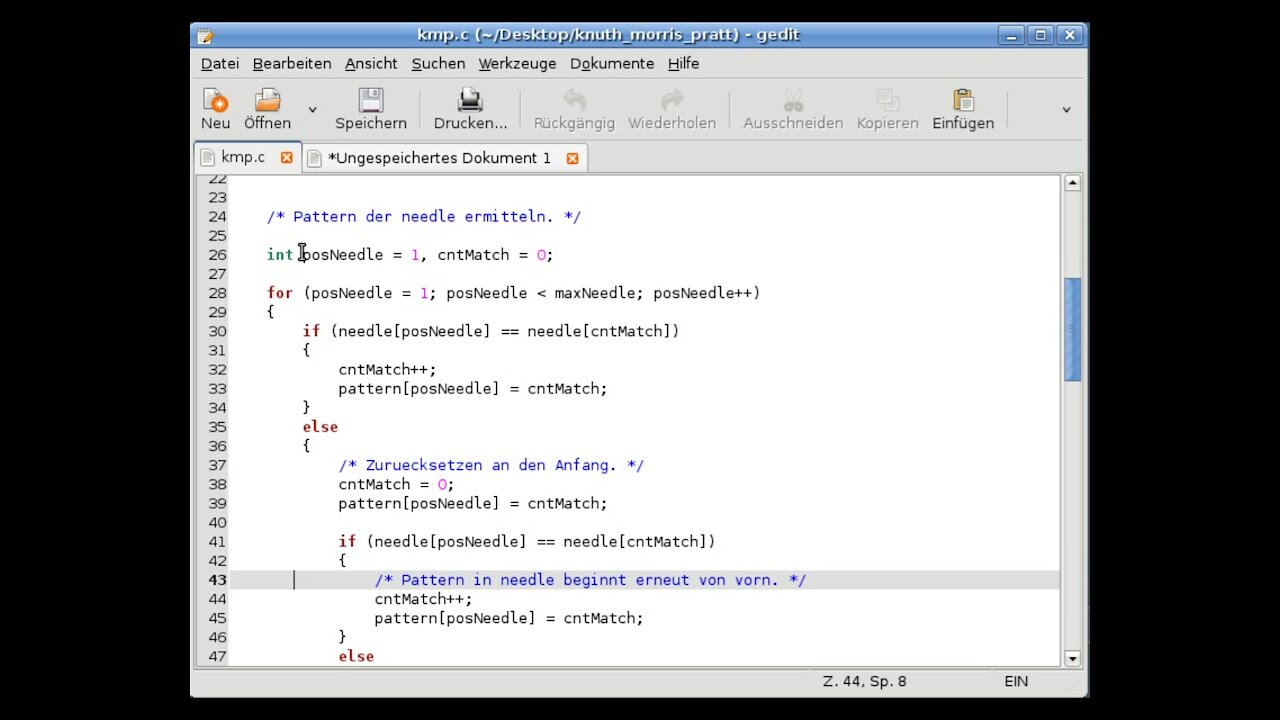Click the cursor position Z. 44, Sp. 8
Screen dimensions: 1280x720
click(864, 681)
